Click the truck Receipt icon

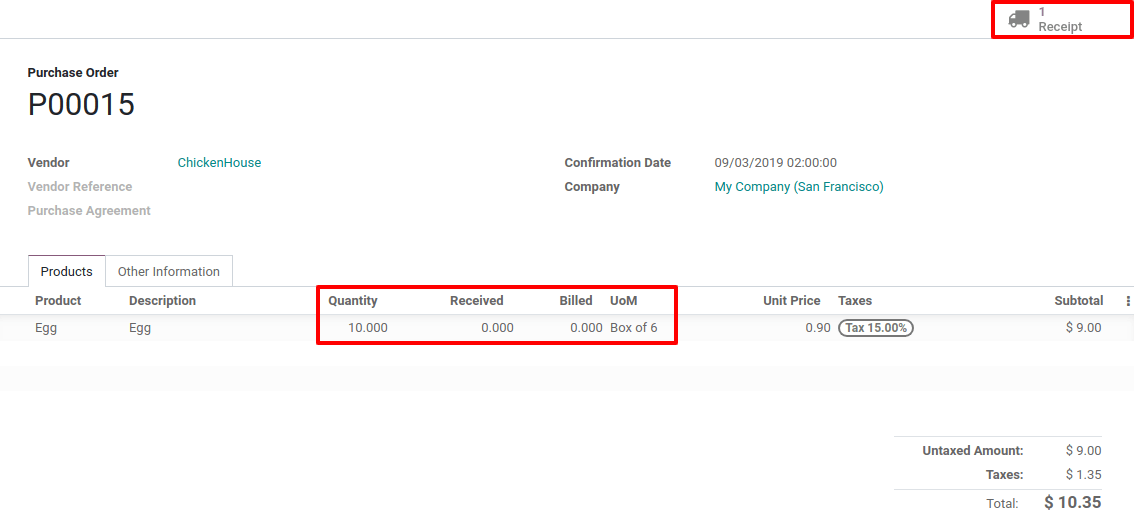1019,19
